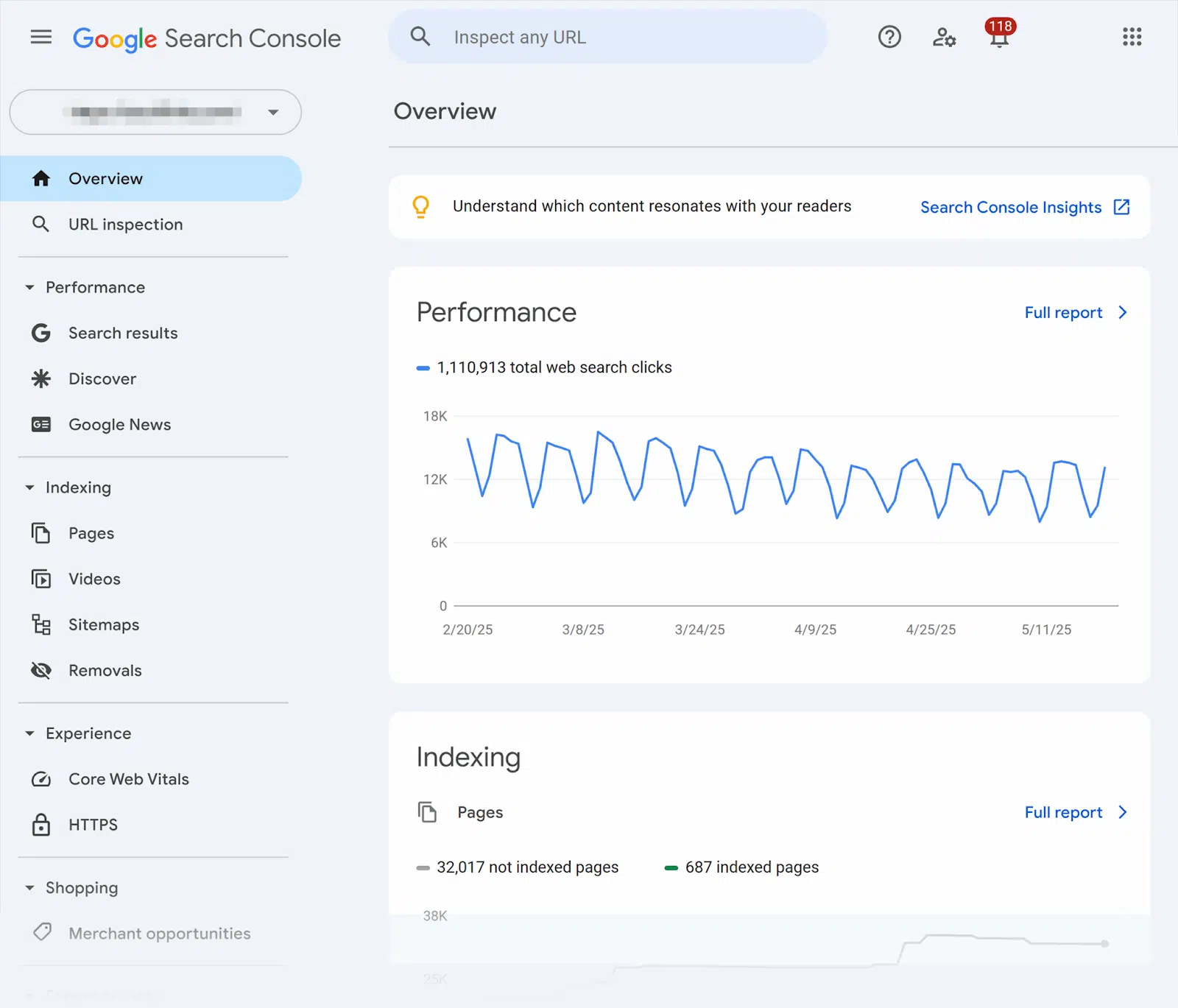Open Indexing Full report link
This screenshot has height=1008, width=1178.
(x=1063, y=812)
